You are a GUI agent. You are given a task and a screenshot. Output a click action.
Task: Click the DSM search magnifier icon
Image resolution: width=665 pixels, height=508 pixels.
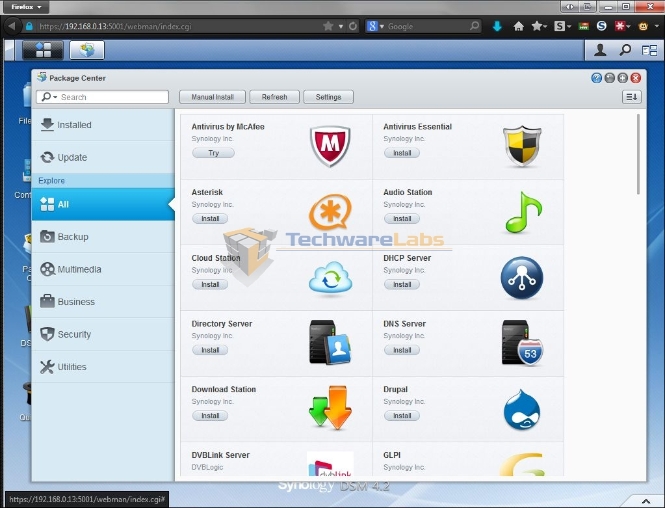point(625,50)
